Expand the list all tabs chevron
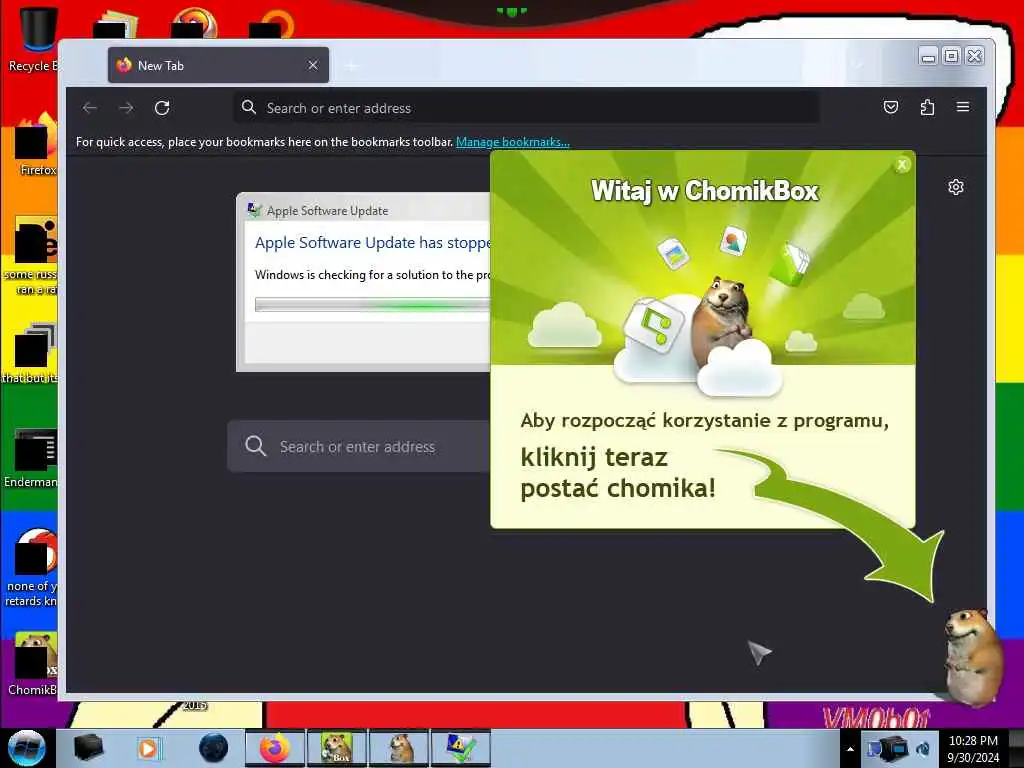1024x768 pixels. [x=858, y=65]
